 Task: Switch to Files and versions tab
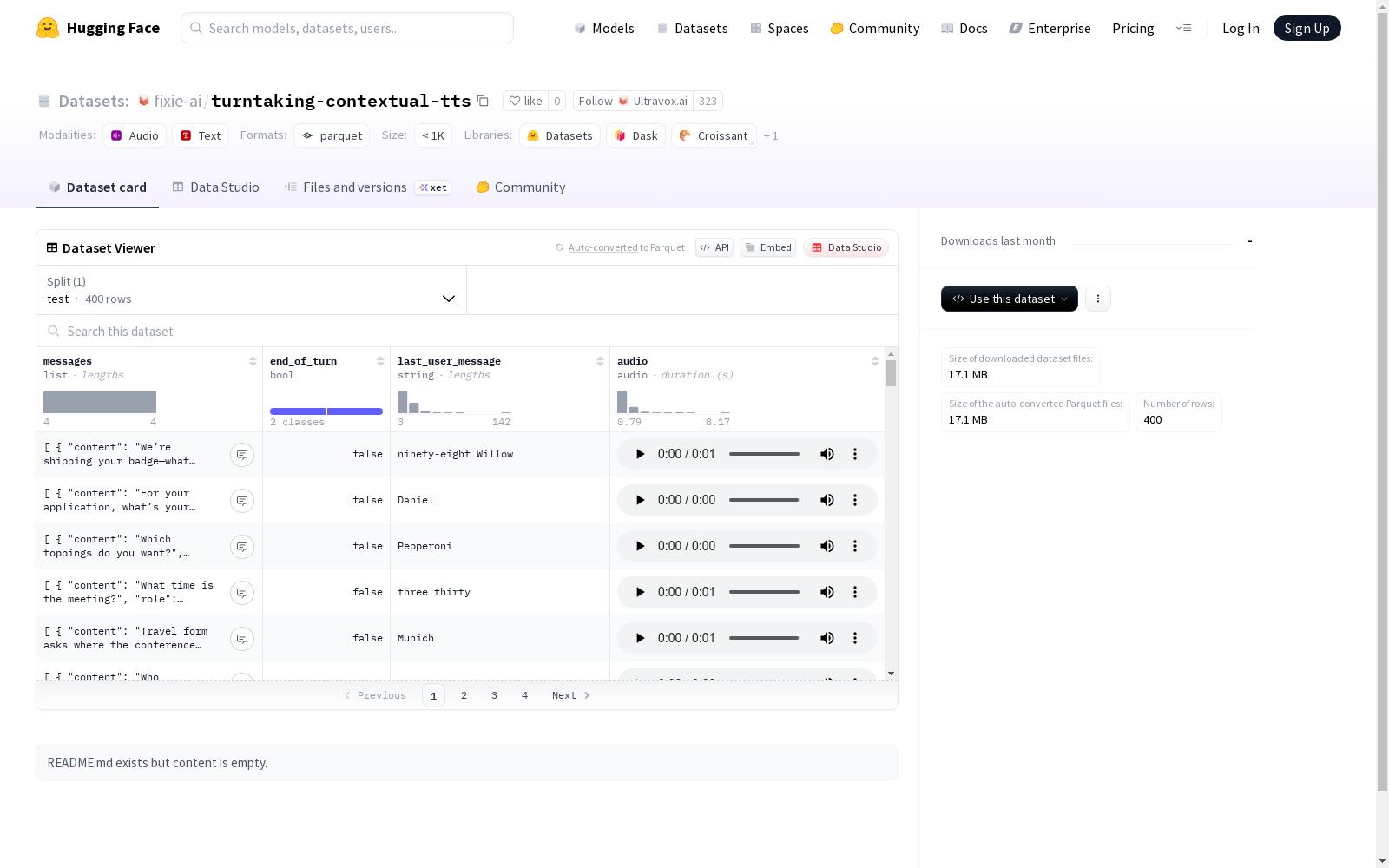pyautogui.click(x=367, y=187)
